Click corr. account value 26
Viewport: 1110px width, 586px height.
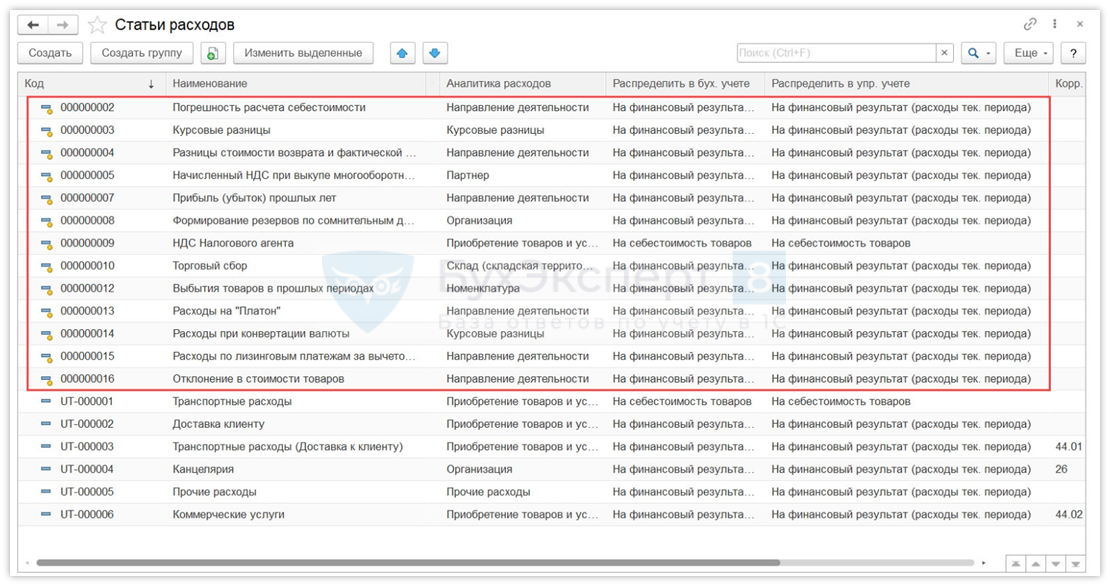[x=1061, y=469]
